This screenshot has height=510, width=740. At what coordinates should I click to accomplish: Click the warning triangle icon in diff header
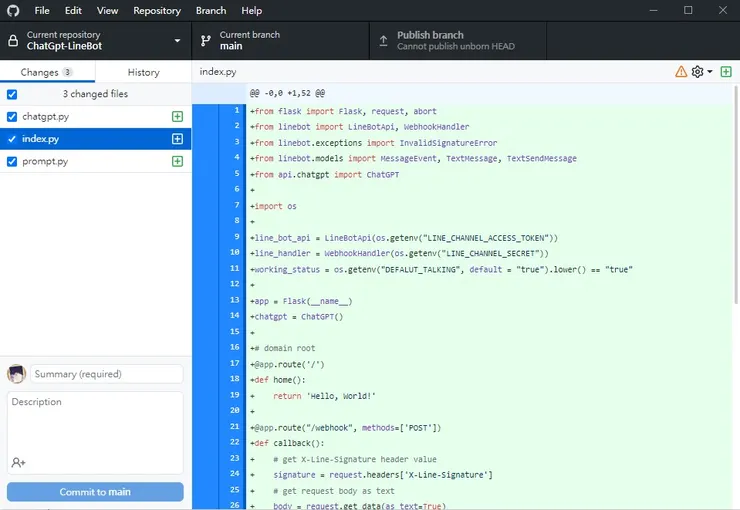(x=681, y=72)
